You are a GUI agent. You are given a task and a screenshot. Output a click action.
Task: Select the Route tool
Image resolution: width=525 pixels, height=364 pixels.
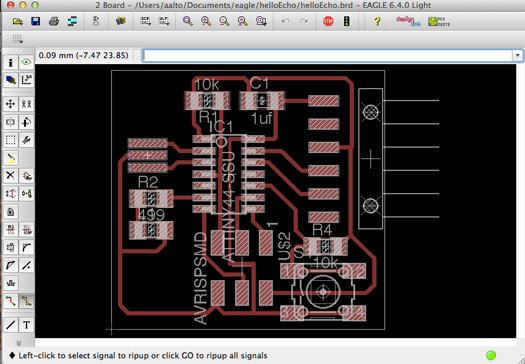click(x=10, y=301)
